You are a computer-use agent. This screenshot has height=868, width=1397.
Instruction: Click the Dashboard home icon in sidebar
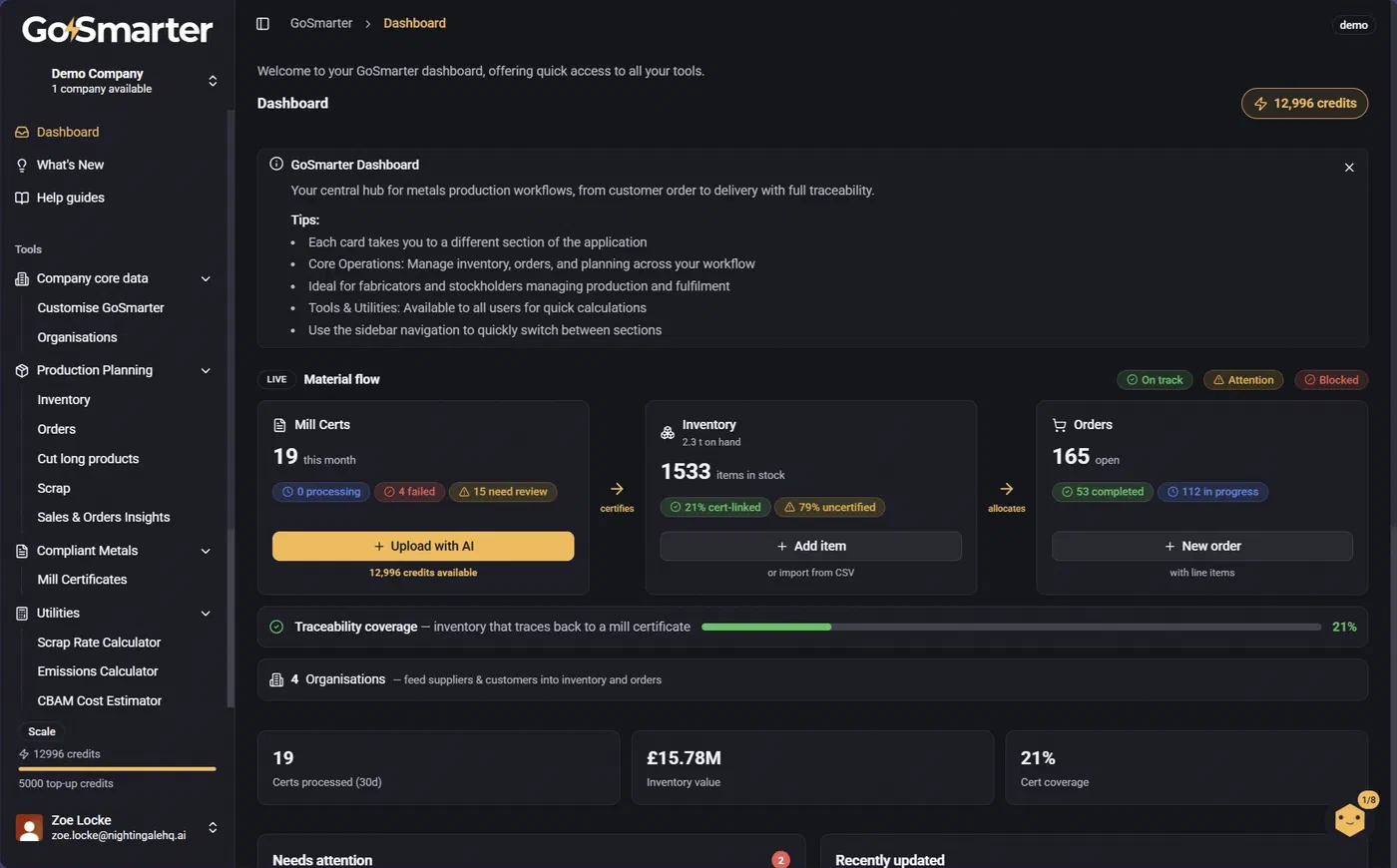(x=22, y=132)
